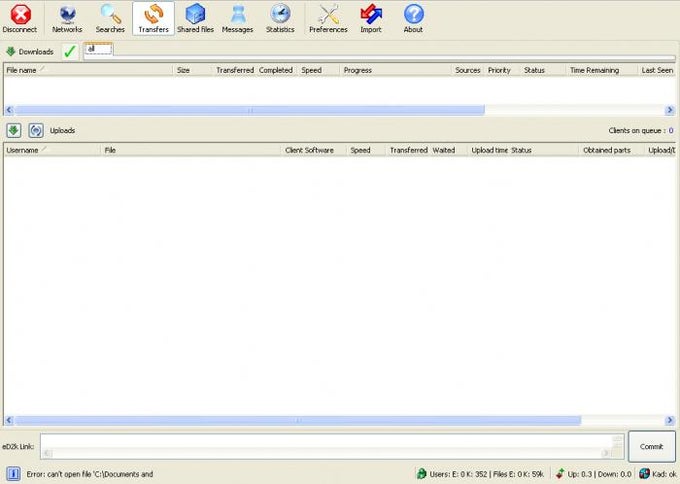Click the uploads Transferred column header
Viewport: 680px width, 484px height.
coord(409,150)
